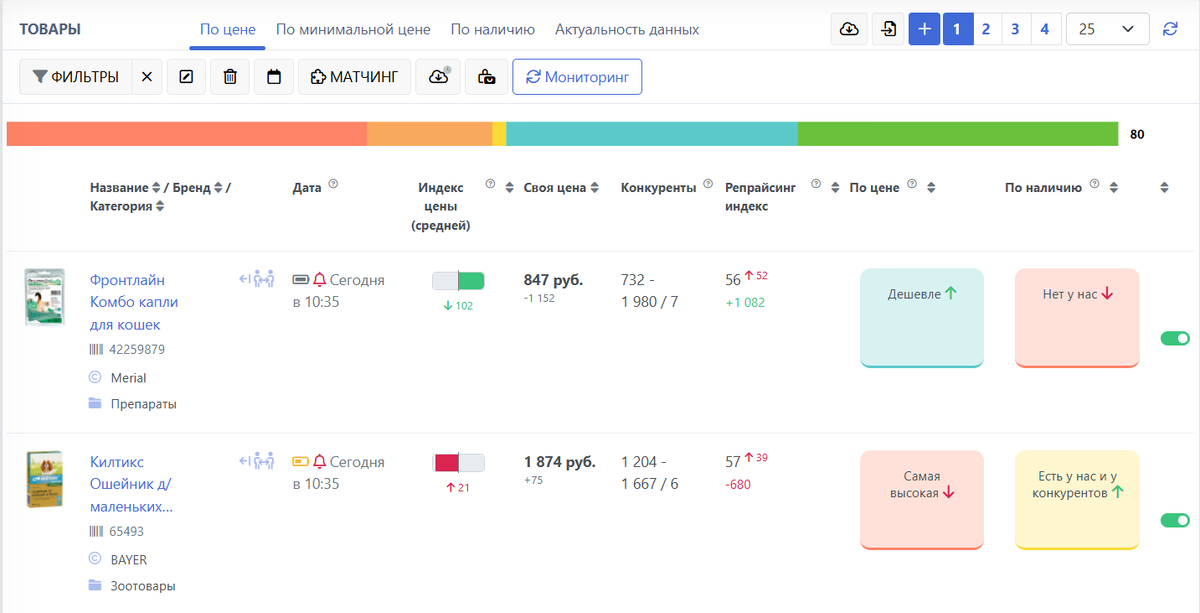Toggle off monitoring for Фронтлайн Комбо product

[x=1175, y=339]
